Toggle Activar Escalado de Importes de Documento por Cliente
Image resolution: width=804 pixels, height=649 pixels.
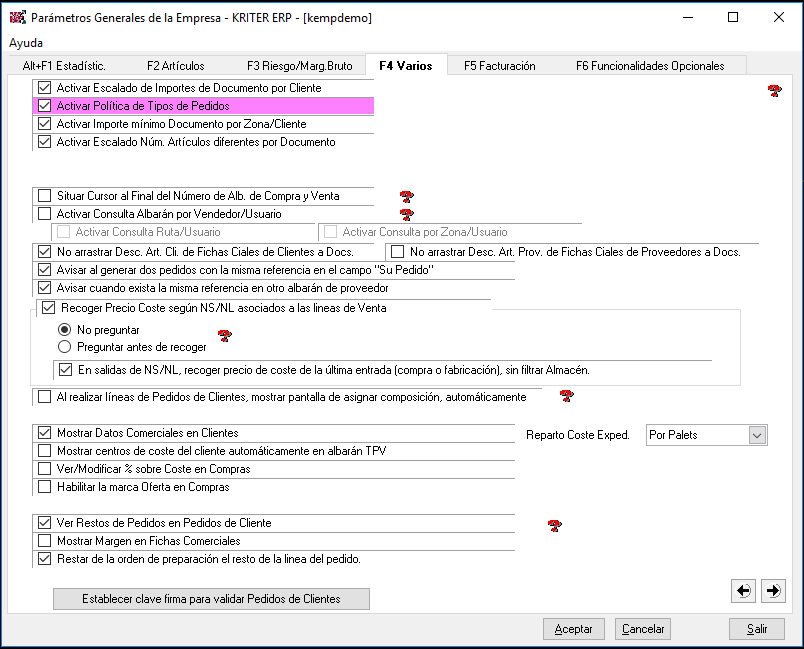(x=45, y=88)
